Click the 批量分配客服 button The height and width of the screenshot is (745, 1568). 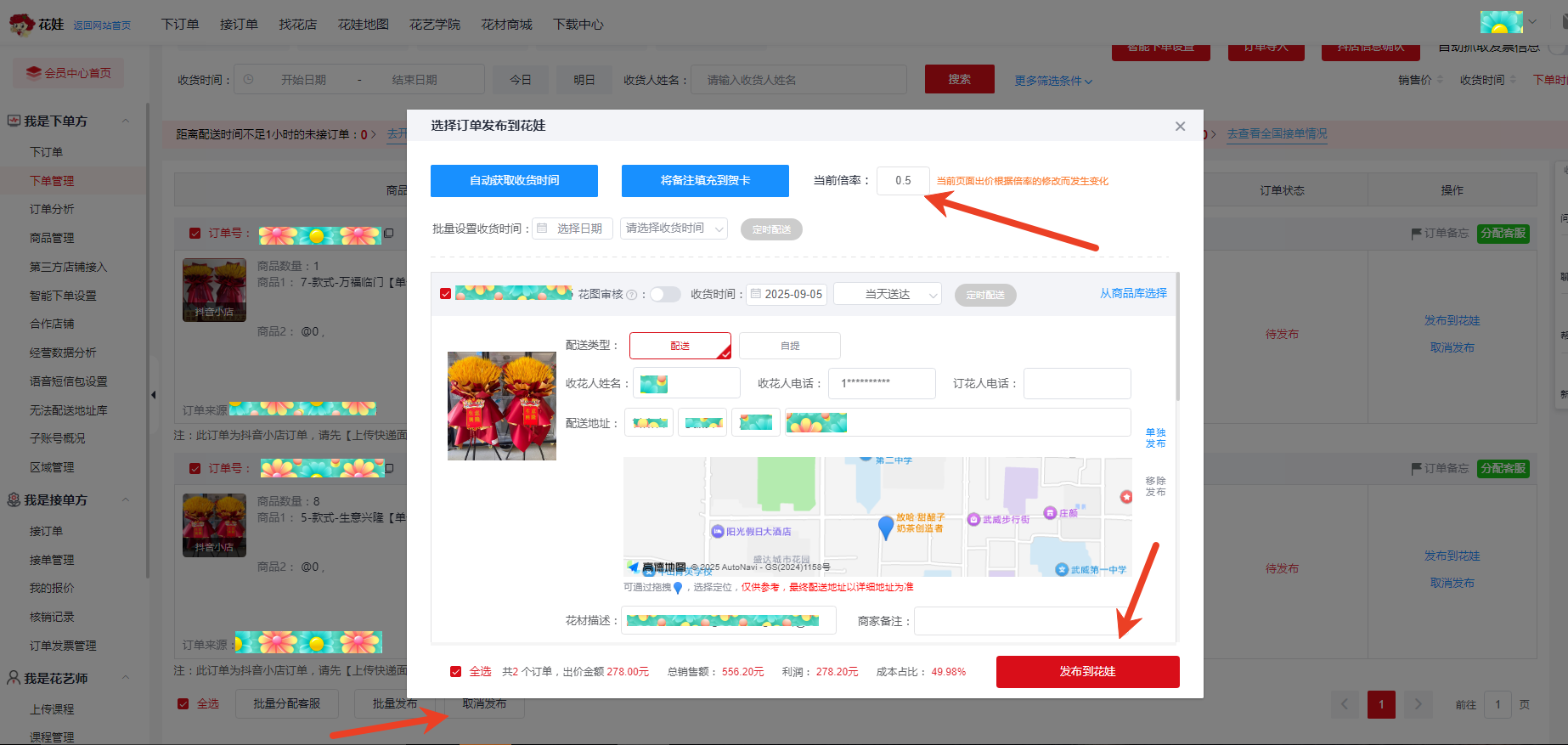click(287, 704)
